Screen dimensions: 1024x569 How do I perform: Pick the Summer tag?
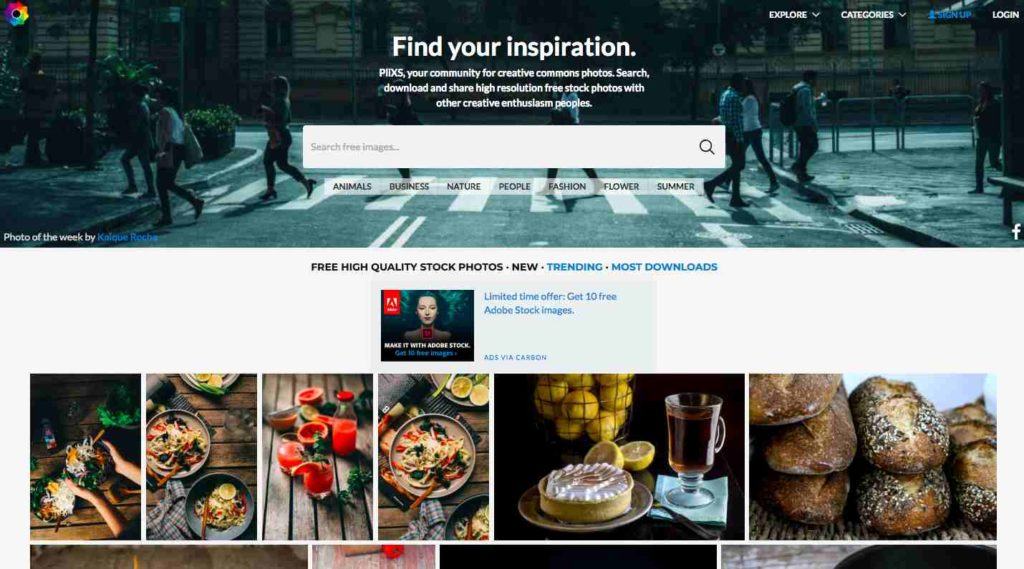click(x=675, y=186)
